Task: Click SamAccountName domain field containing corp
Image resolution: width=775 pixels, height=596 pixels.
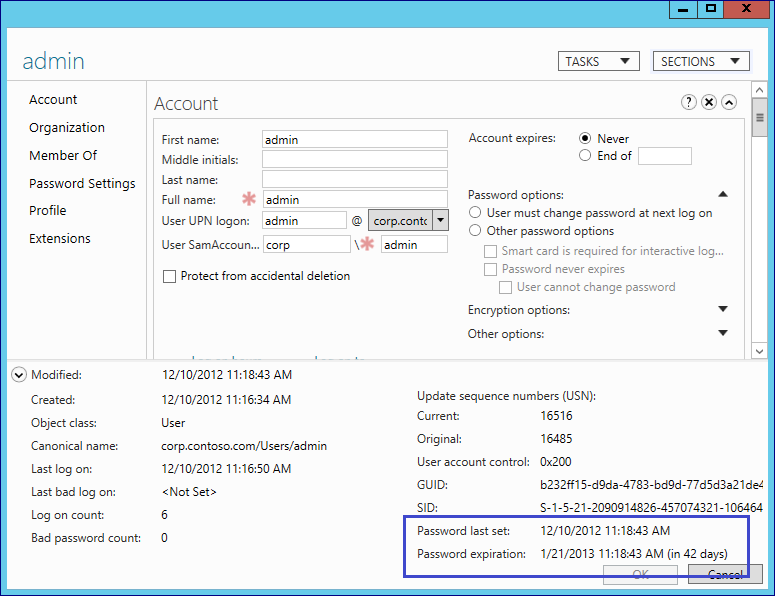Action: tap(306, 244)
